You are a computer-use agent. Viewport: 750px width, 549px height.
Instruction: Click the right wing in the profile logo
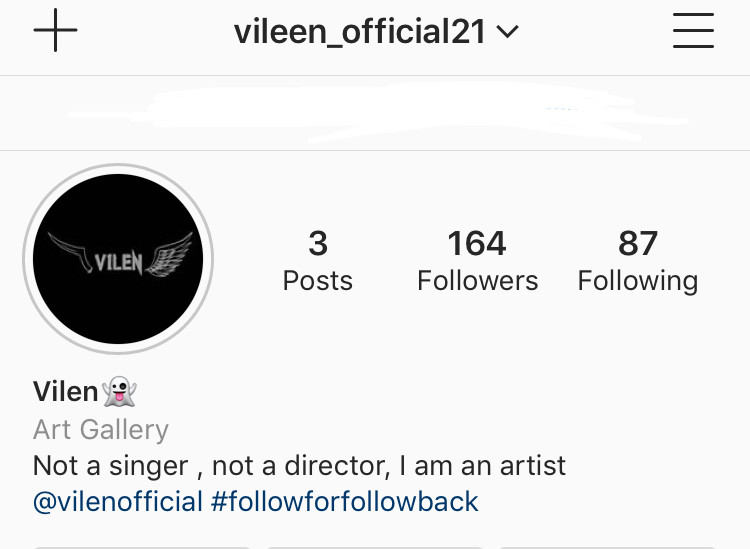(168, 255)
